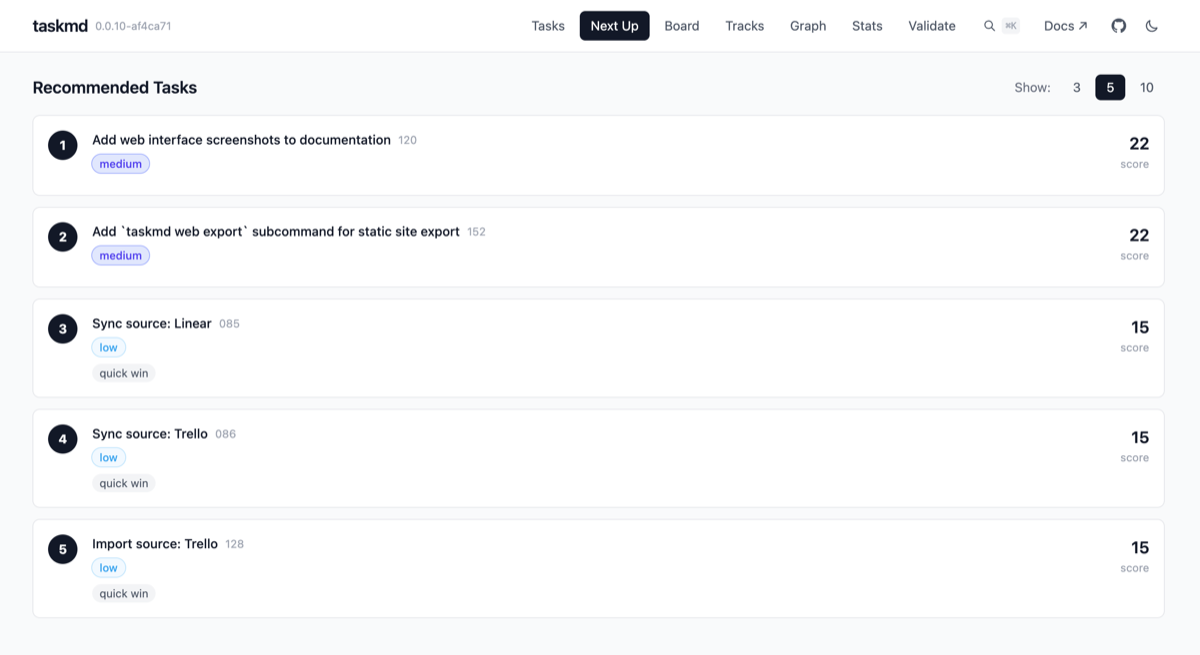Click the external-link arrow next to Docs

[1084, 25]
